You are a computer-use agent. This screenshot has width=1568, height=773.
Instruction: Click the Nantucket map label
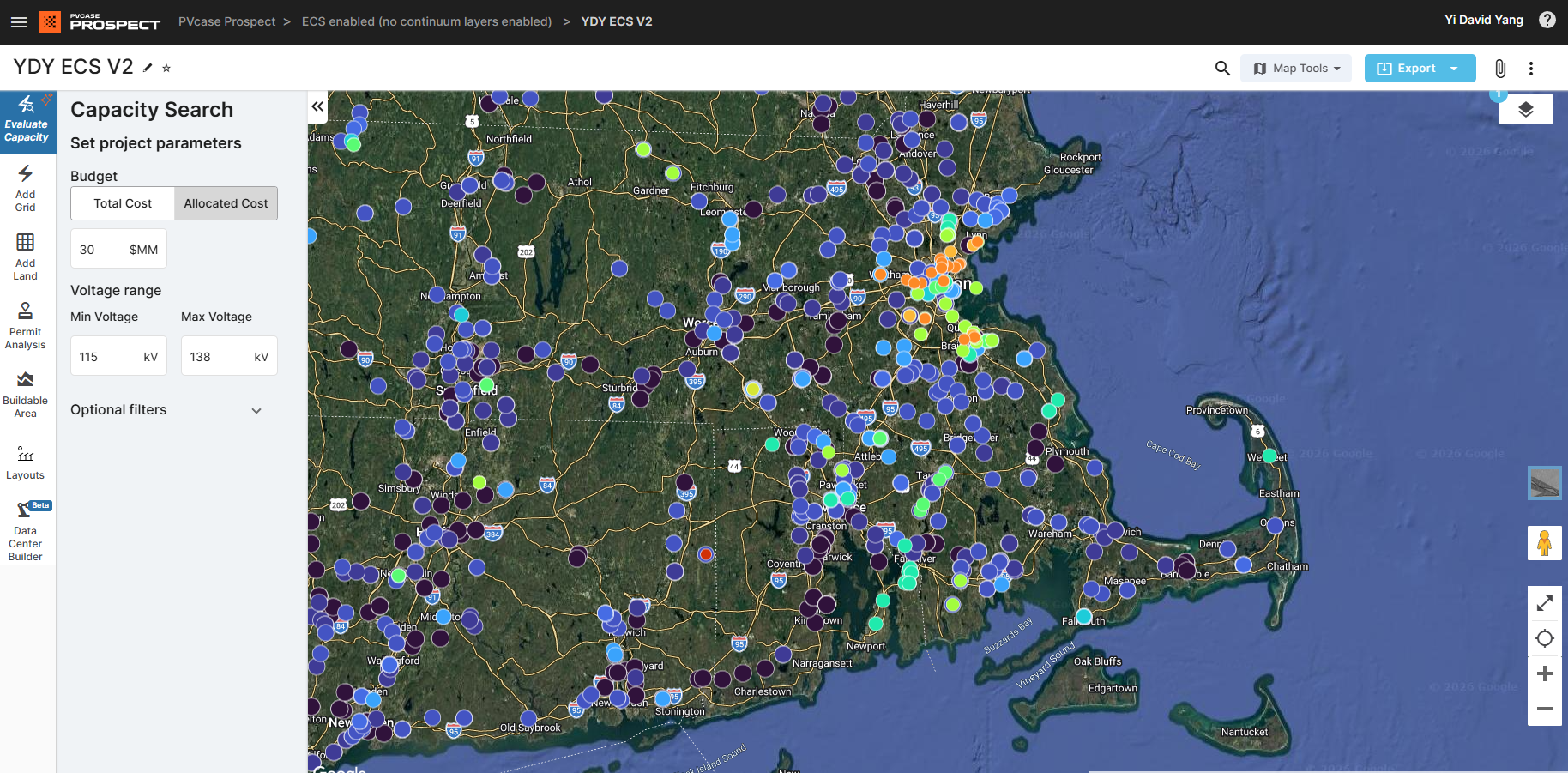[1245, 732]
